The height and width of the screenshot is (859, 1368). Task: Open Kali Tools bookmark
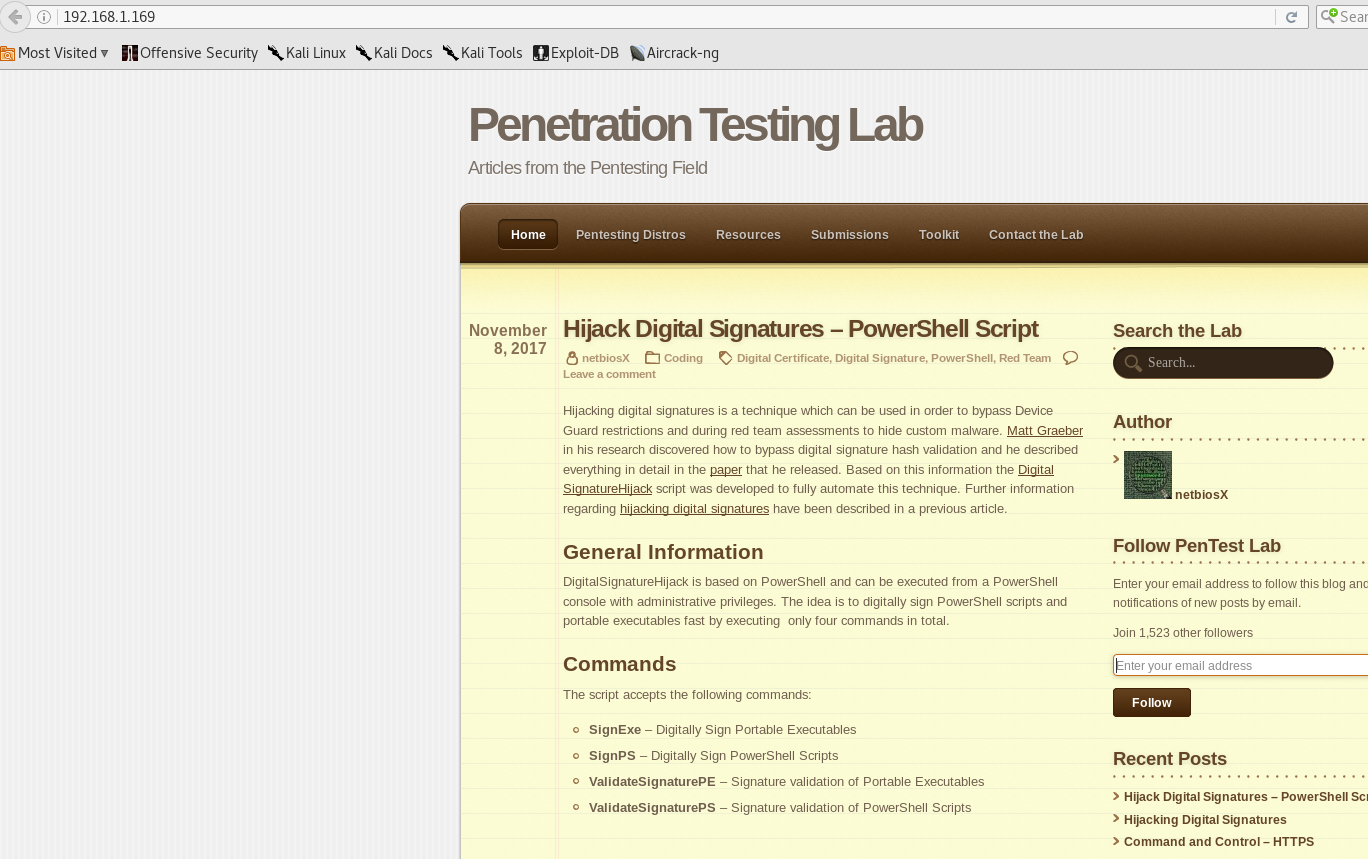(482, 53)
